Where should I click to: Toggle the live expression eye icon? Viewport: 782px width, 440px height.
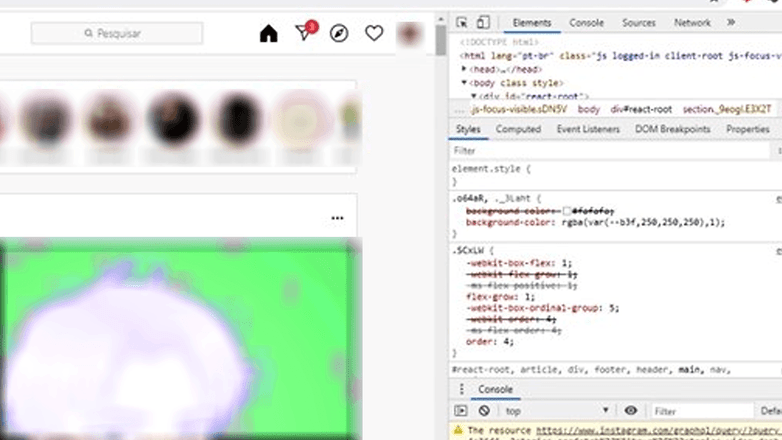click(x=630, y=411)
